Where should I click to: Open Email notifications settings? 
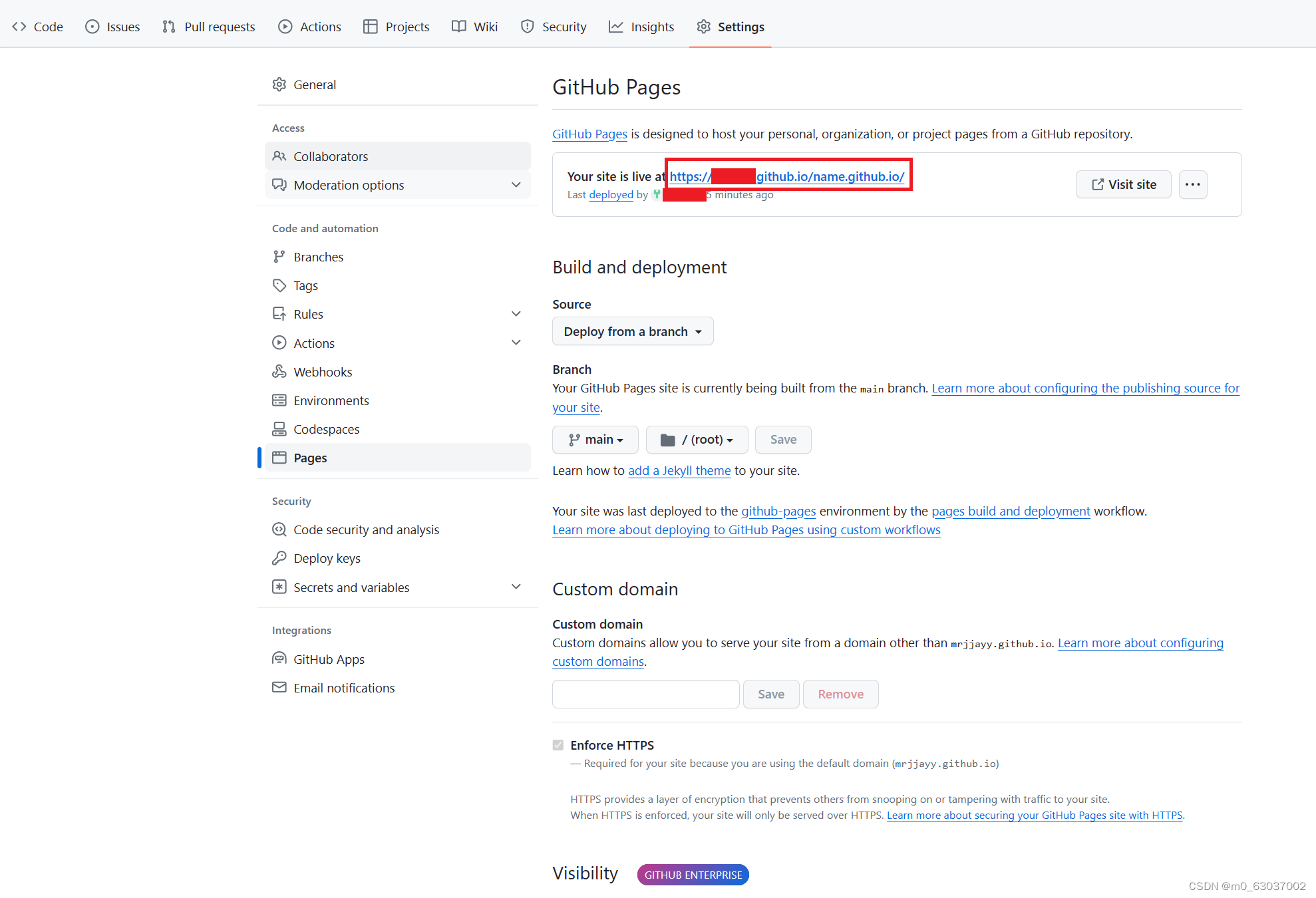click(x=398, y=688)
